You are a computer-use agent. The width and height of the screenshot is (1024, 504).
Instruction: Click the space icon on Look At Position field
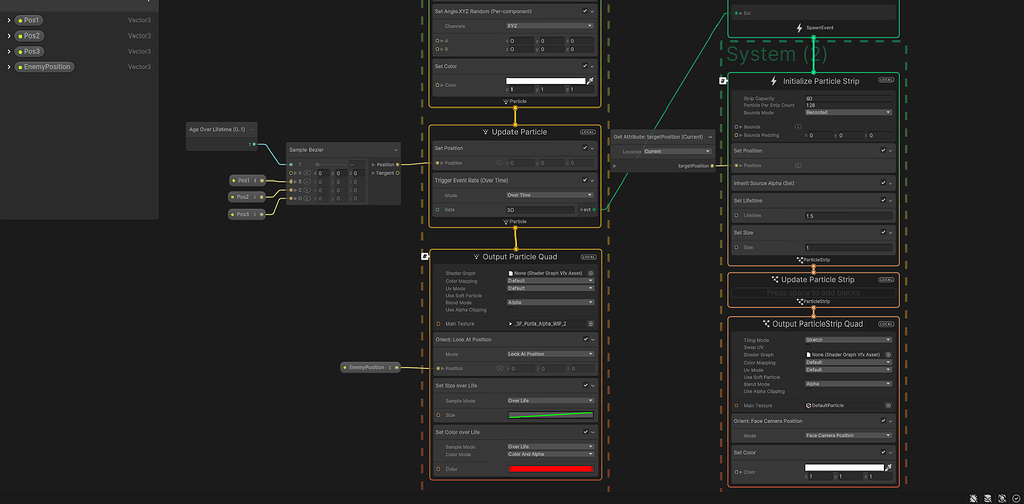500,368
